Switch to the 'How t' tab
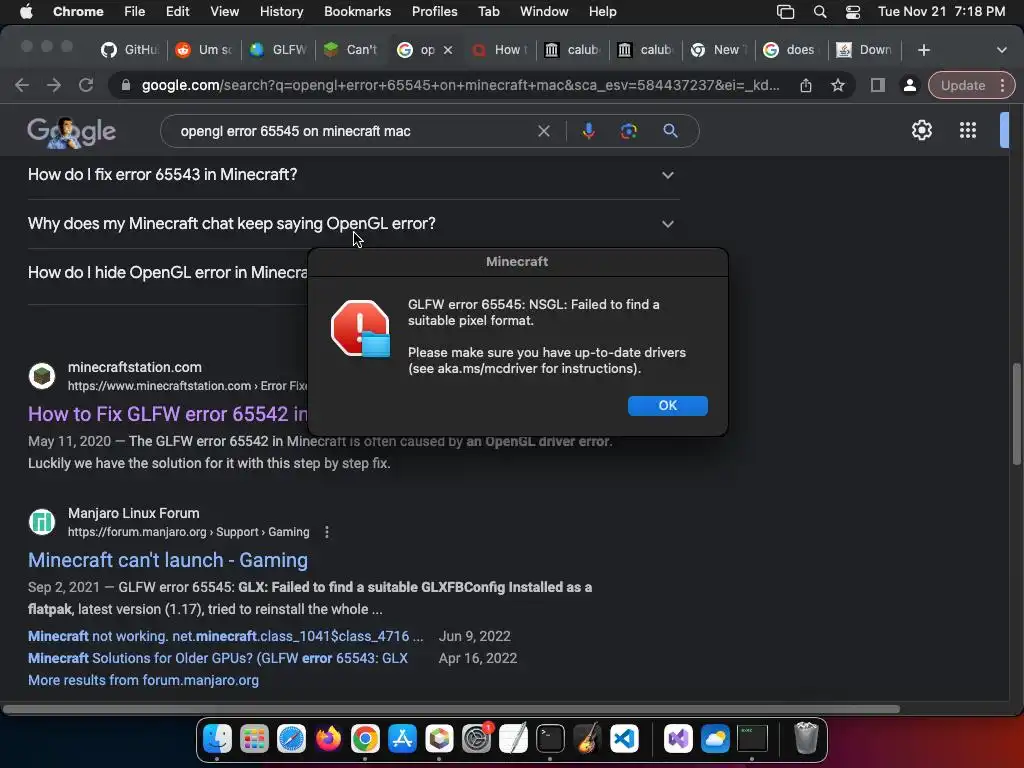Viewport: 1024px width, 768px height. pos(500,50)
